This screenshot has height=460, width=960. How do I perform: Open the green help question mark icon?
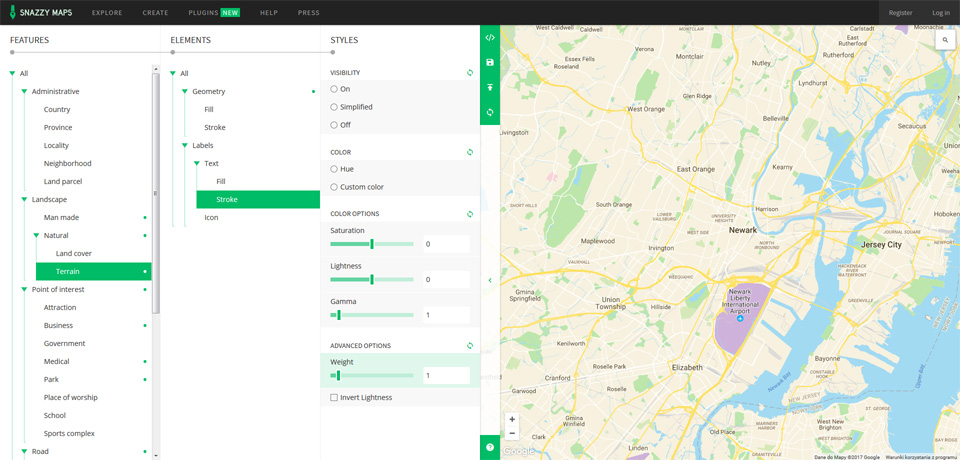[490, 448]
